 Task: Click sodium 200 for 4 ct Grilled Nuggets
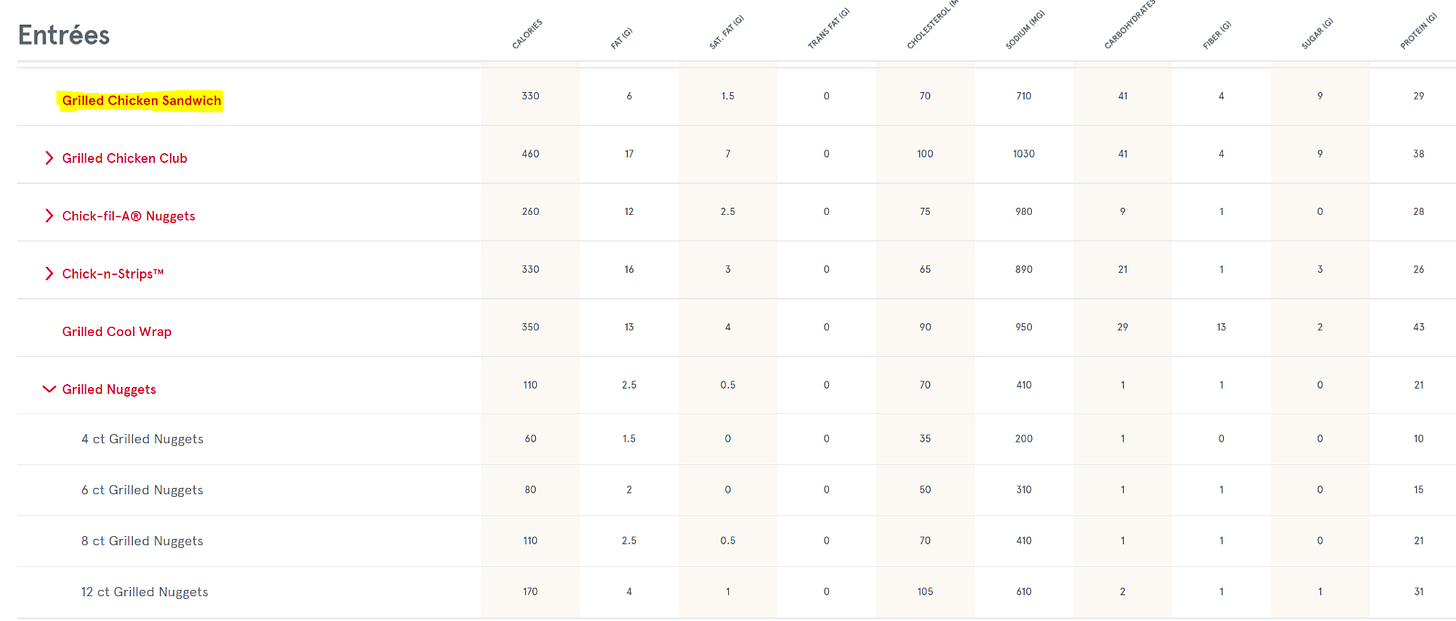pos(1023,439)
